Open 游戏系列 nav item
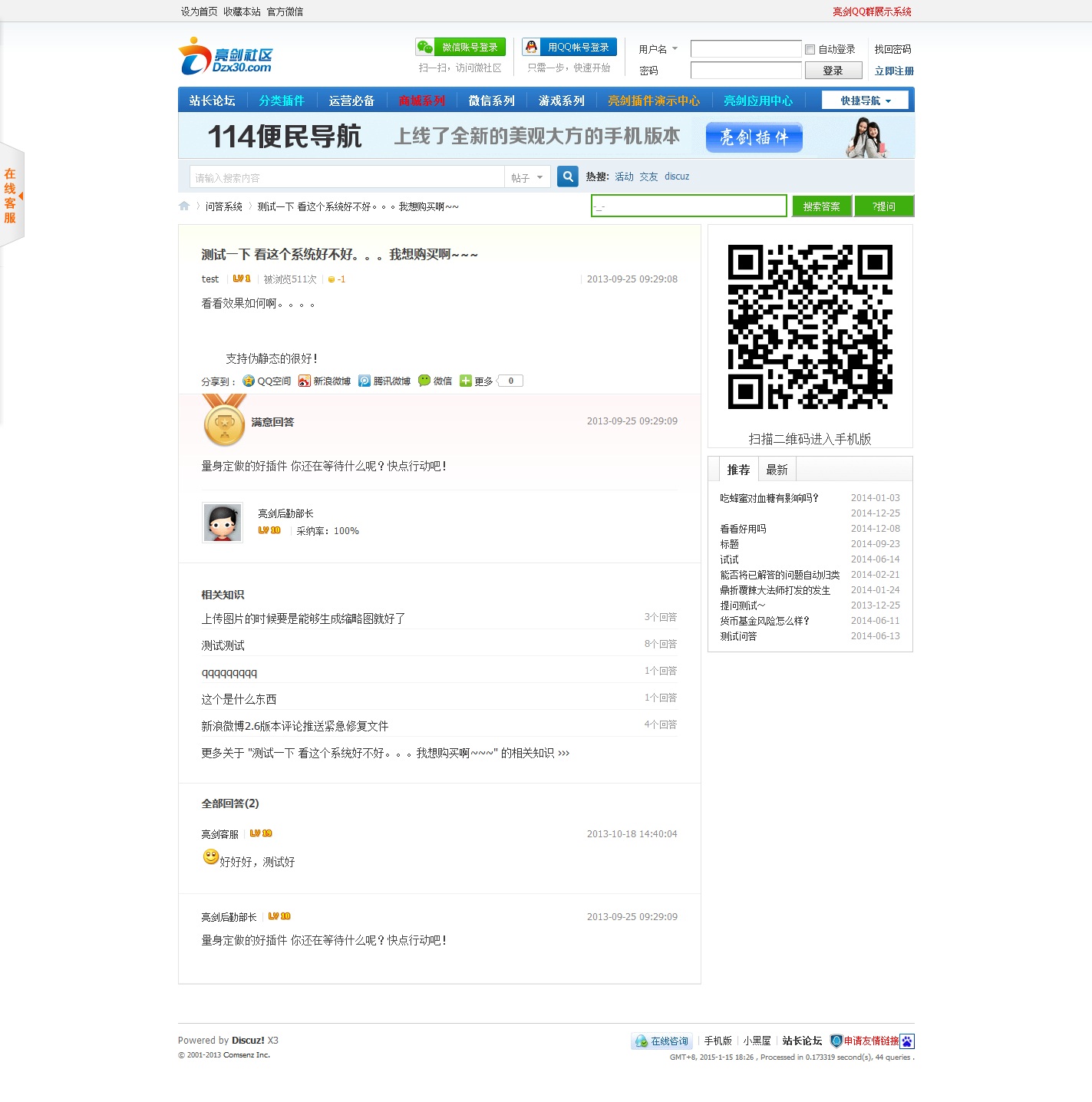1092x1102 pixels. coord(562,101)
